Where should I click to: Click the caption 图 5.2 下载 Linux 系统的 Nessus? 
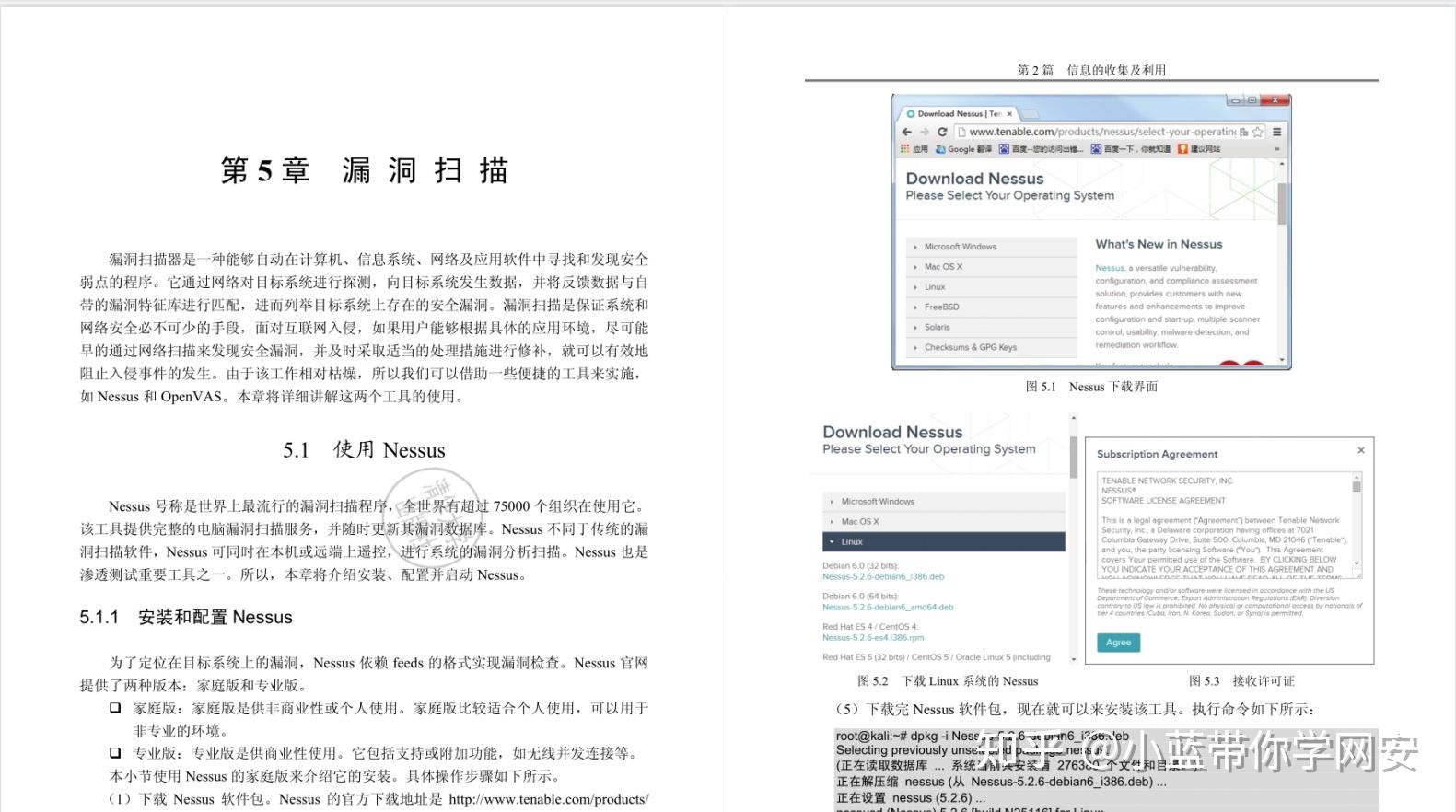pyautogui.click(x=948, y=681)
